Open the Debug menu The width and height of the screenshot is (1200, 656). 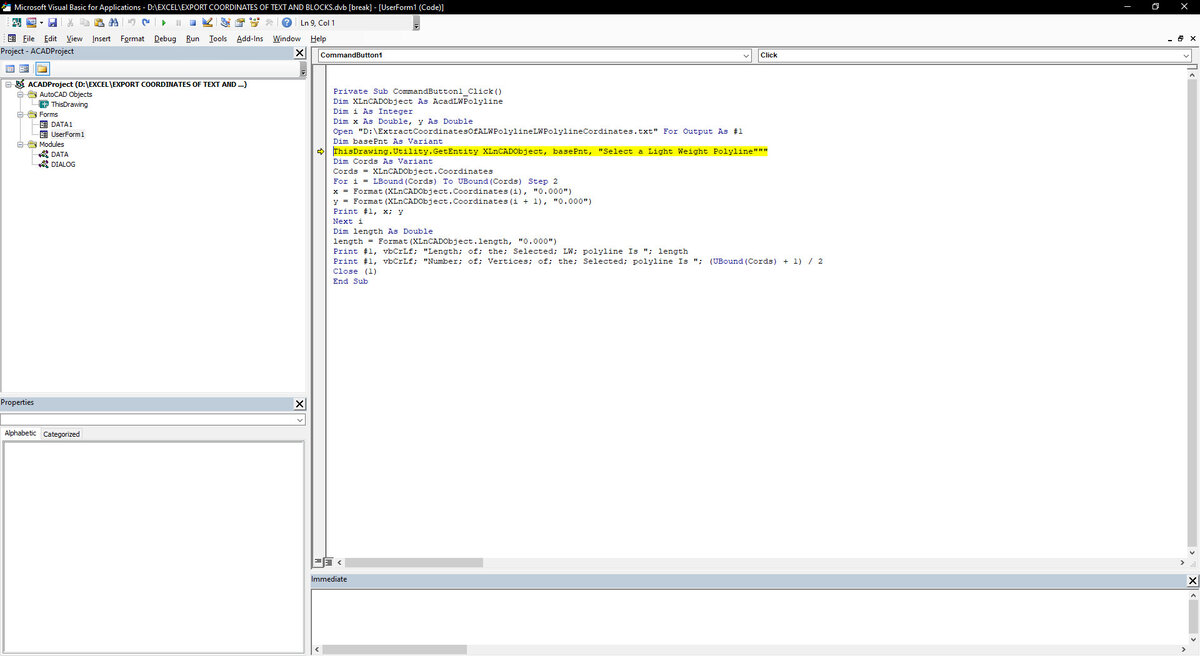165,39
